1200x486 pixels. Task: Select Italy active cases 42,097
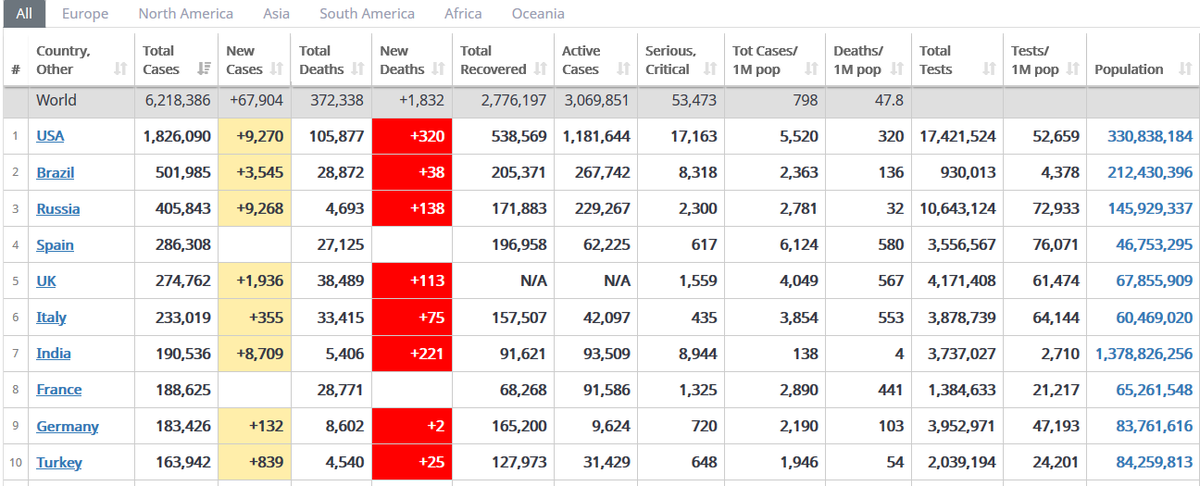tap(606, 317)
